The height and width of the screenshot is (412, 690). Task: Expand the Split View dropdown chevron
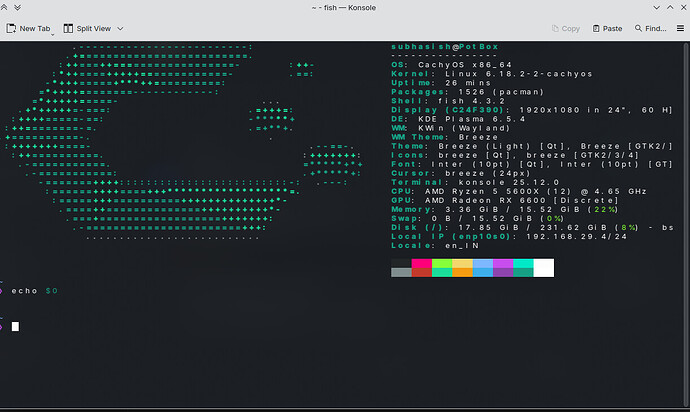tap(120, 29)
